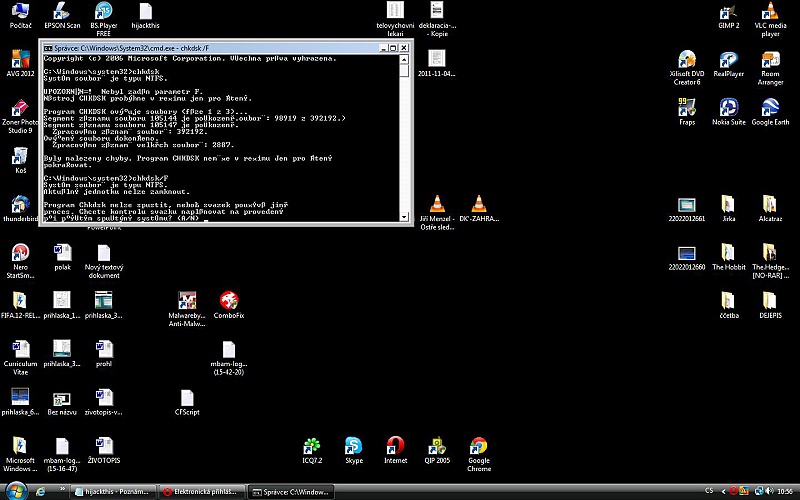Open mbam-log (15-42-20) text file

coord(229,357)
